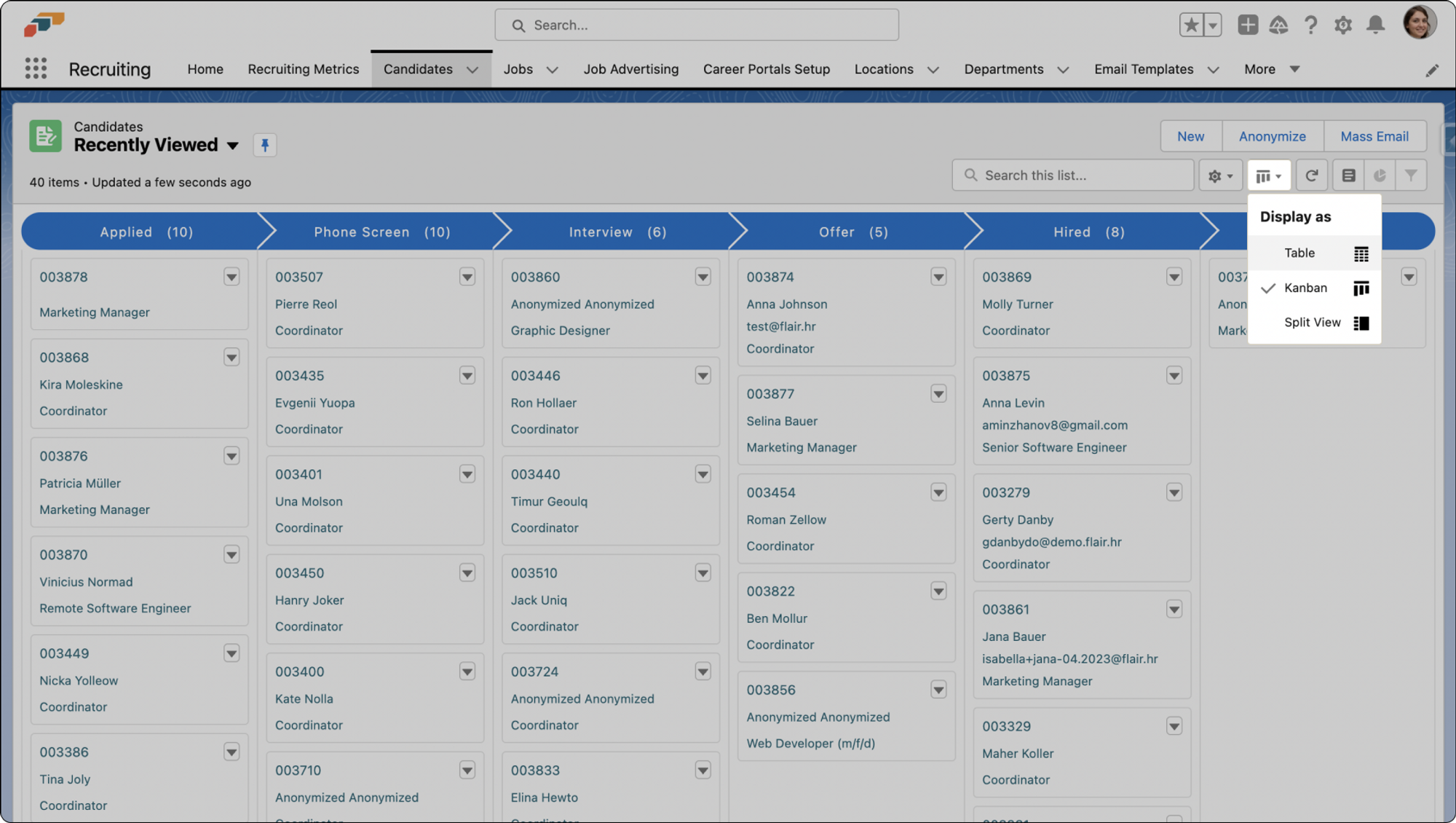Expand the Recently Viewed list selector

click(x=233, y=145)
